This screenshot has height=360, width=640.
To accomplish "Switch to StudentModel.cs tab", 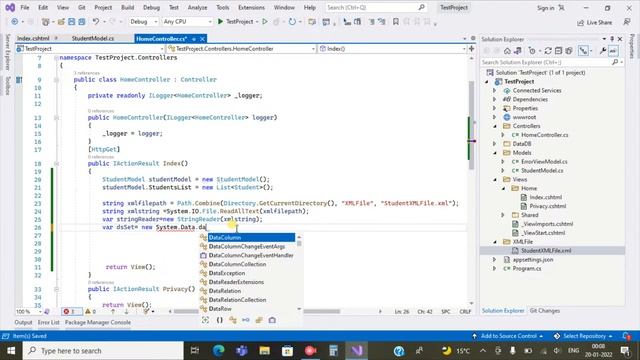I will [x=93, y=38].
